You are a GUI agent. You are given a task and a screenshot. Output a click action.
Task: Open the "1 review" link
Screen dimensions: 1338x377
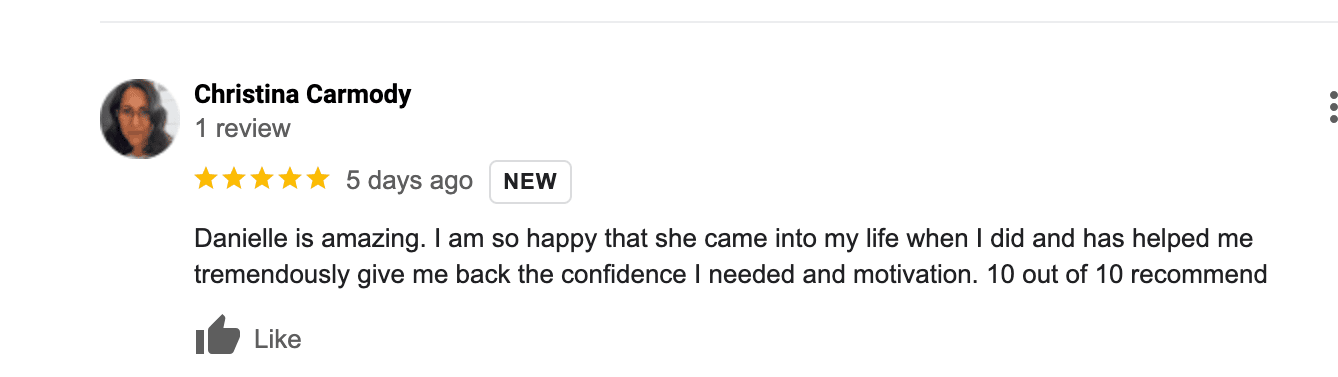tap(242, 128)
